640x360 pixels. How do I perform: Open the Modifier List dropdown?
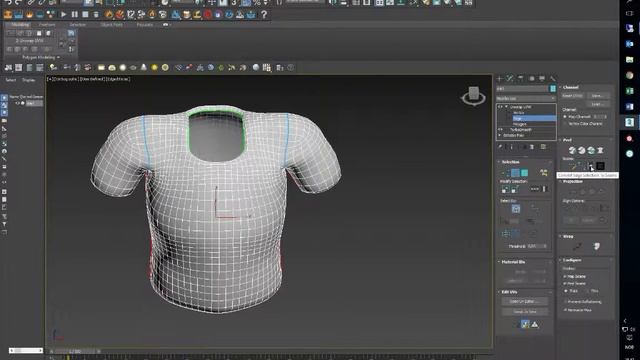click(526, 98)
